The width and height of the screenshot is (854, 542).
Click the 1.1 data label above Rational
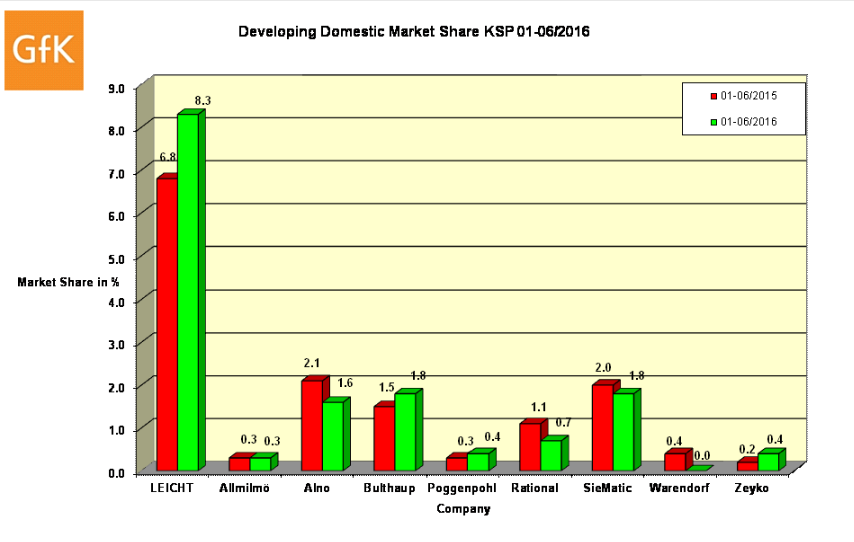pos(539,407)
